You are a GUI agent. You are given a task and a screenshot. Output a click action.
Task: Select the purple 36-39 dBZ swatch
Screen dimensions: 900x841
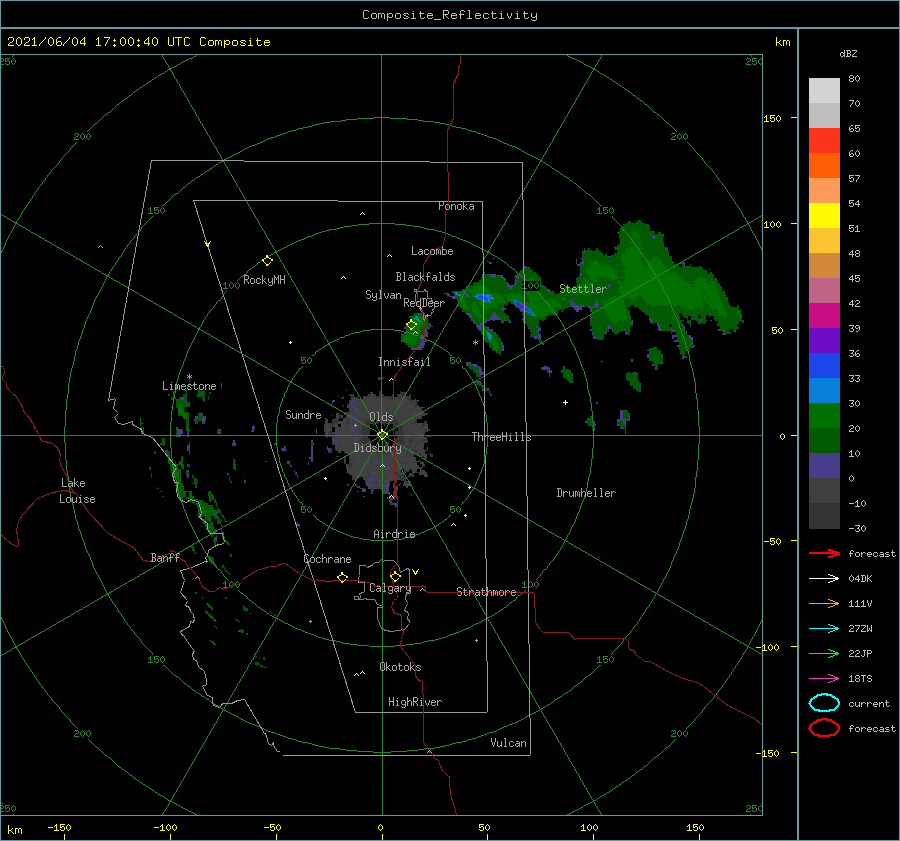coord(824,340)
